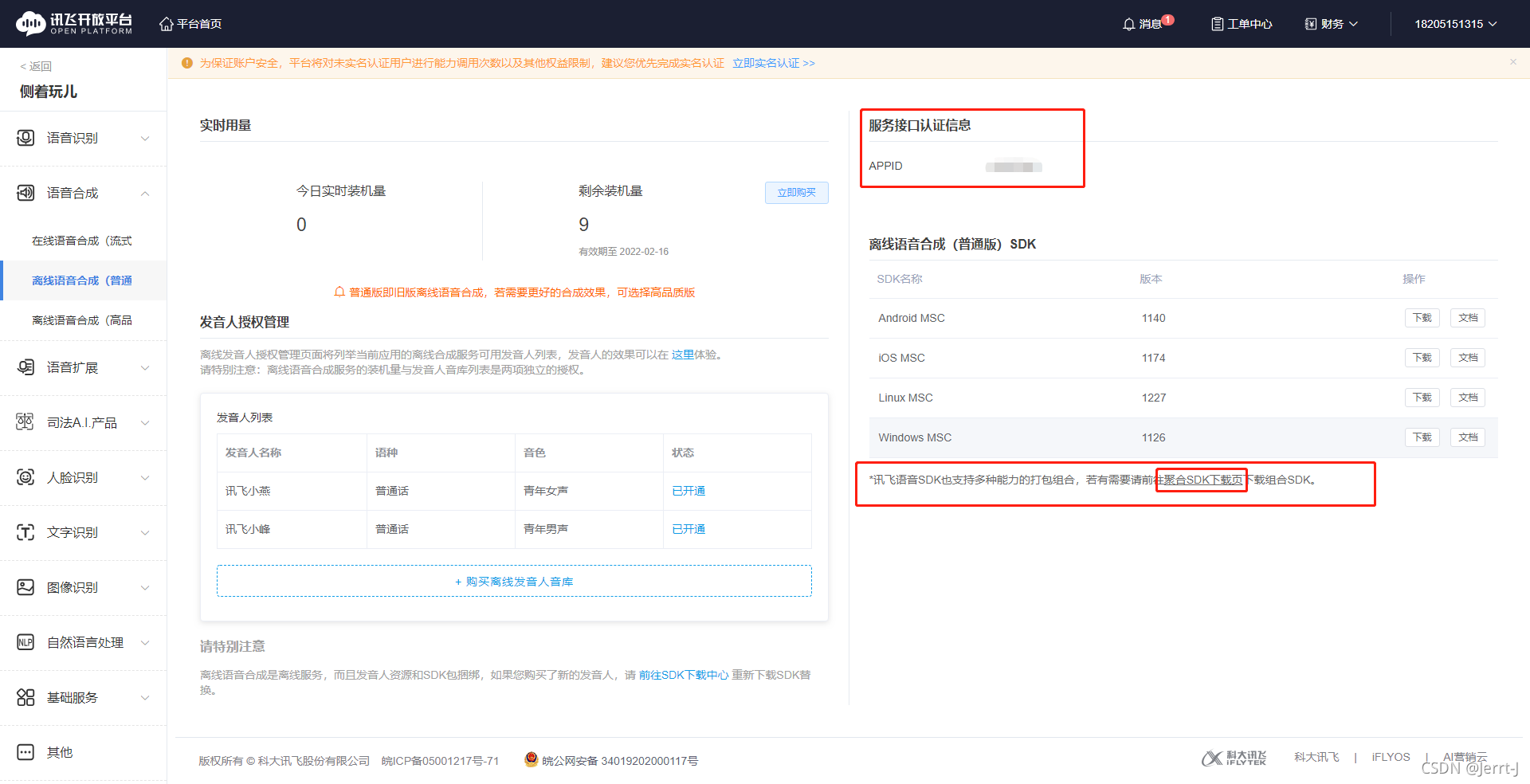Viewport: 1530px width, 784px height.
Task: Click the 基础服务 grid icon
Action: (x=25, y=697)
